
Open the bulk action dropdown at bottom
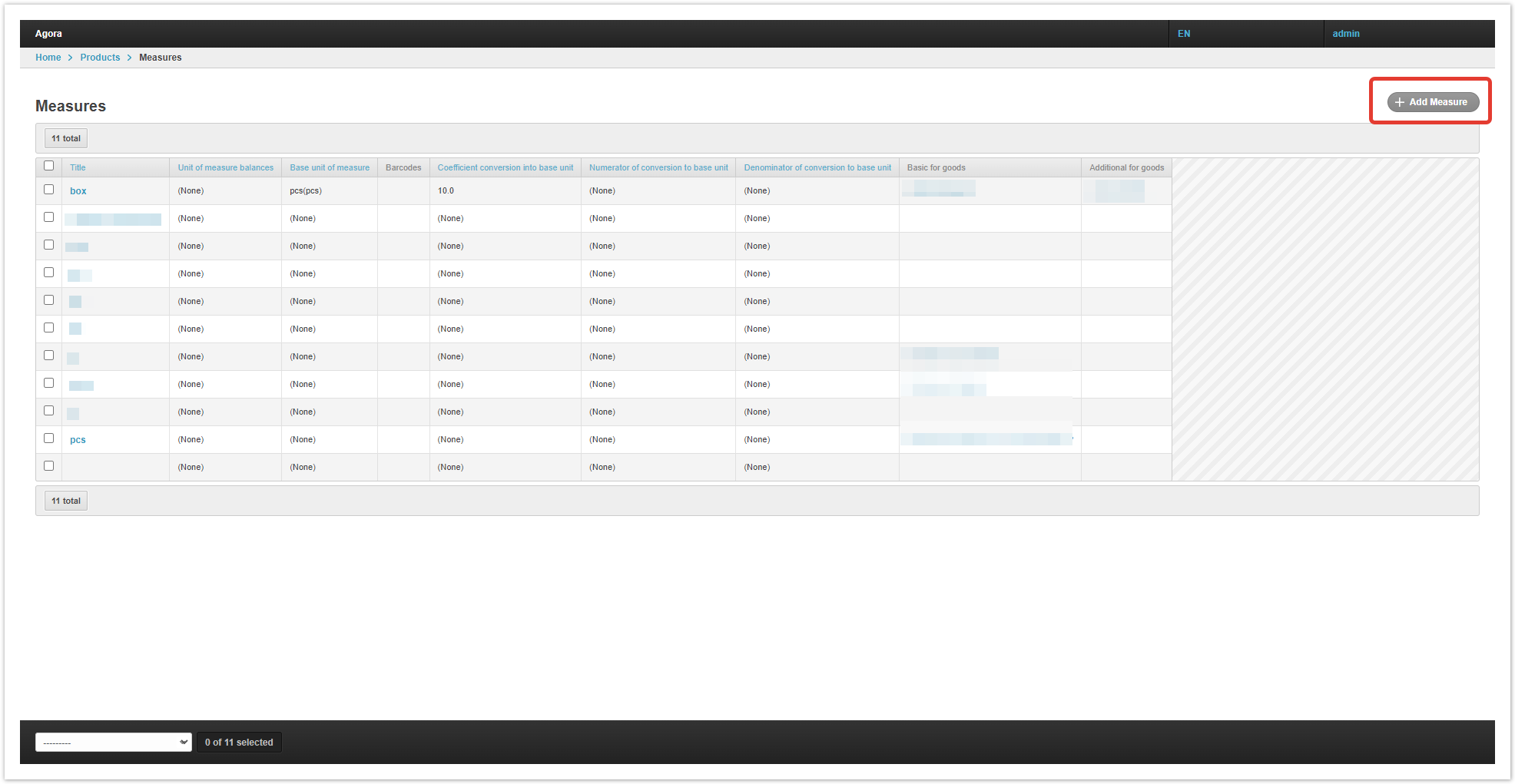[114, 742]
